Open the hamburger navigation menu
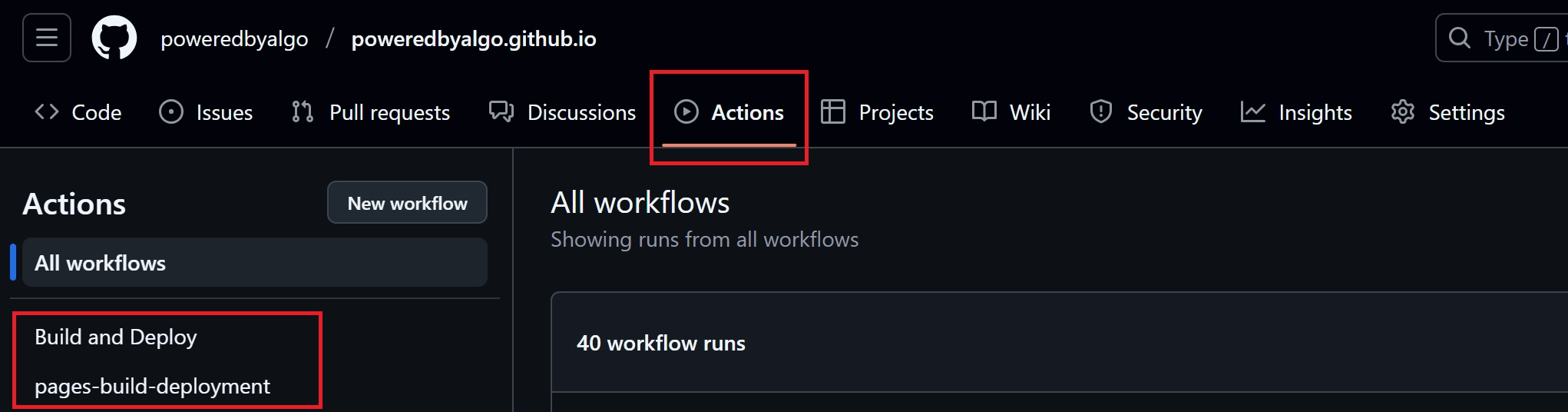The width and height of the screenshot is (1568, 412). coord(47,38)
